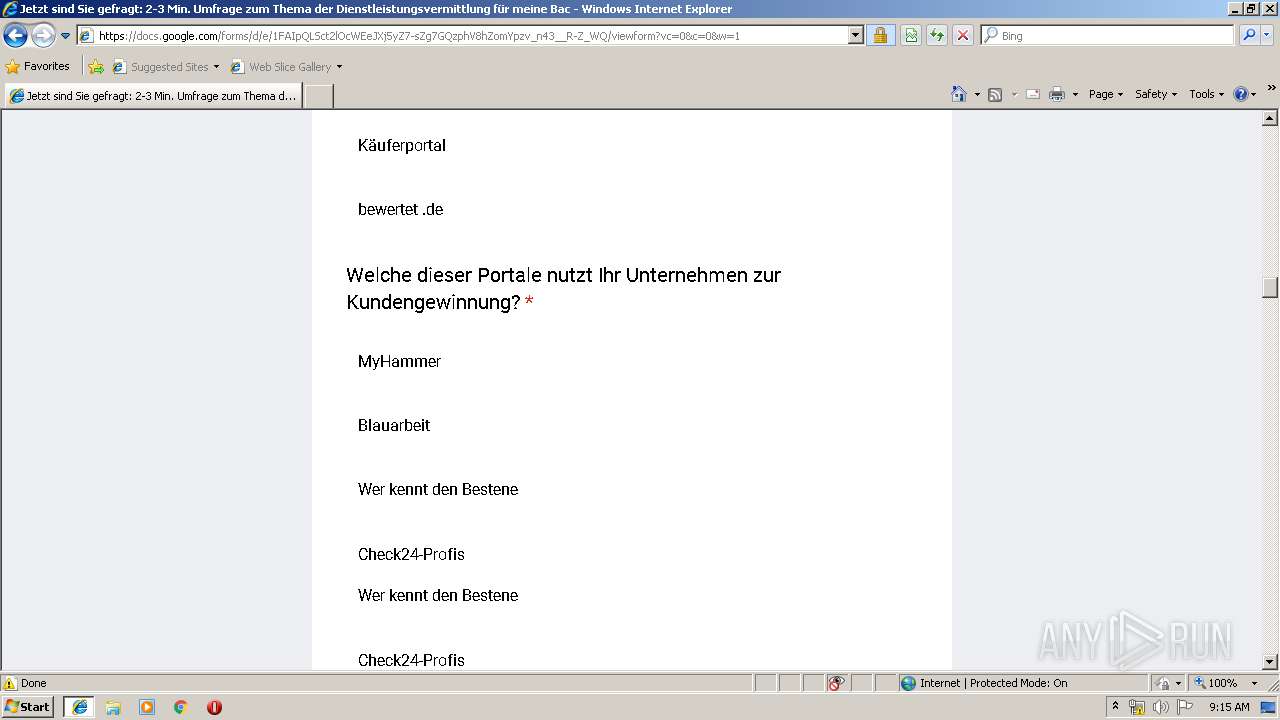Expand the Print options dropdown arrow
Image resolution: width=1280 pixels, height=720 pixels.
tap(1075, 94)
